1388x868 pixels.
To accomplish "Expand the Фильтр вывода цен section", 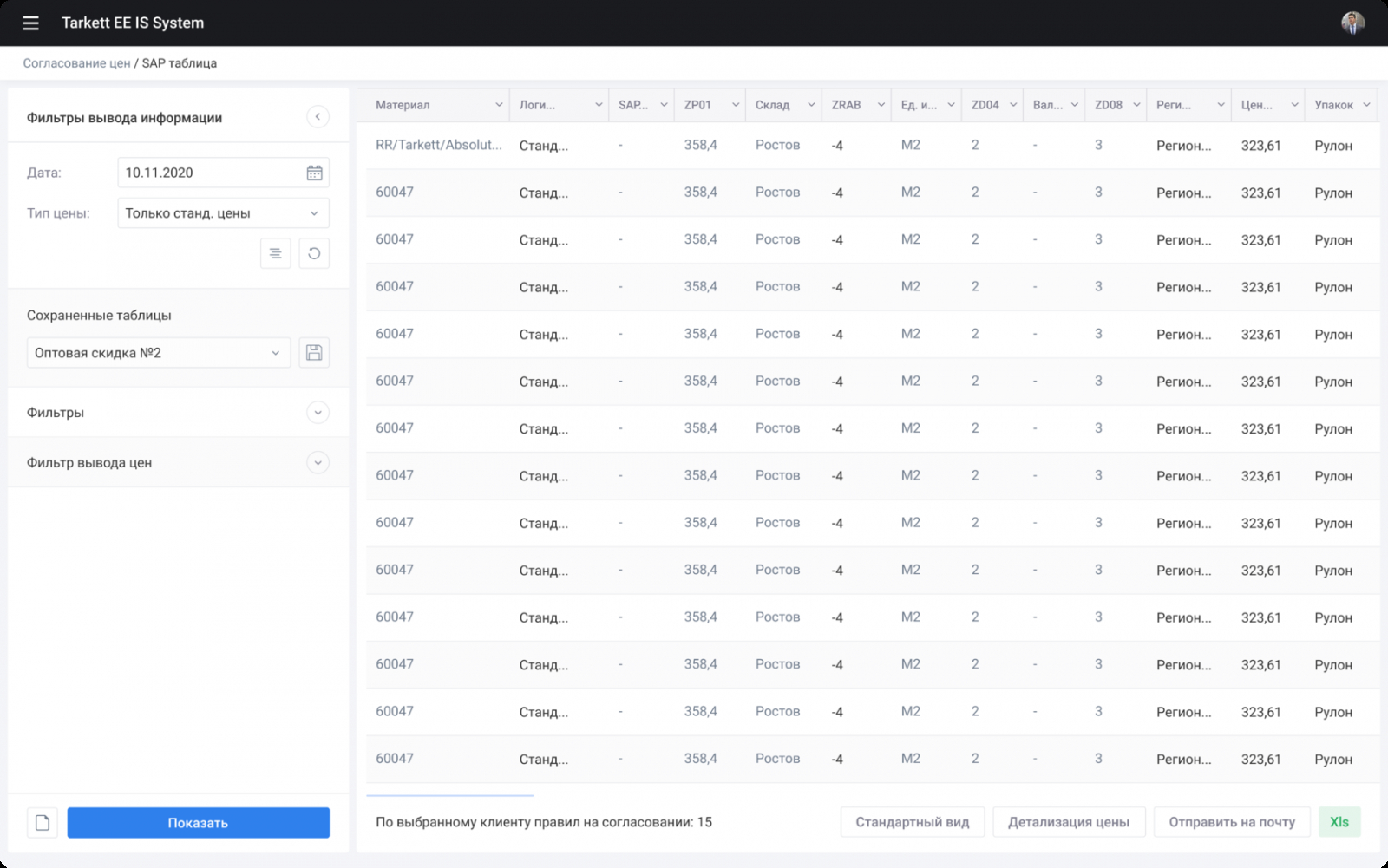I will coord(318,463).
